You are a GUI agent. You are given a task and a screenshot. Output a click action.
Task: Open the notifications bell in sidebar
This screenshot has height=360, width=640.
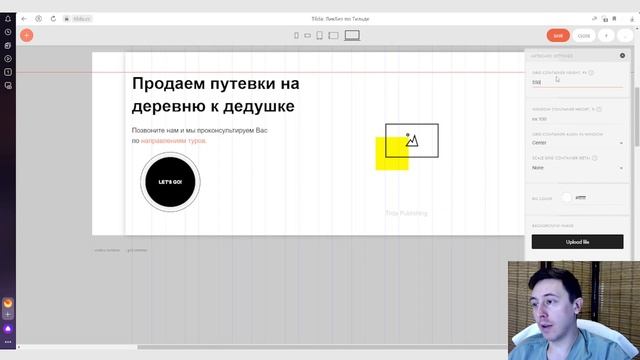(8, 19)
